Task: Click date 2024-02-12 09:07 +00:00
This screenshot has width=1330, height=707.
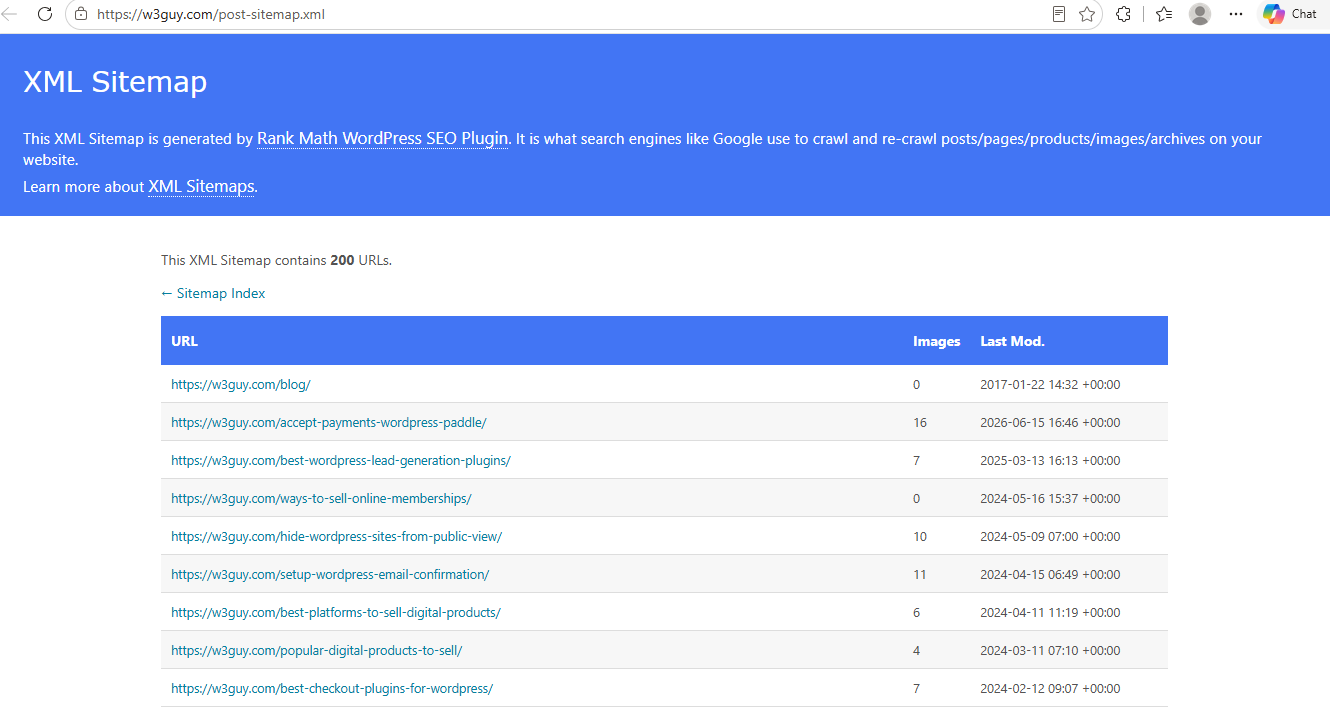Action: click(1050, 688)
